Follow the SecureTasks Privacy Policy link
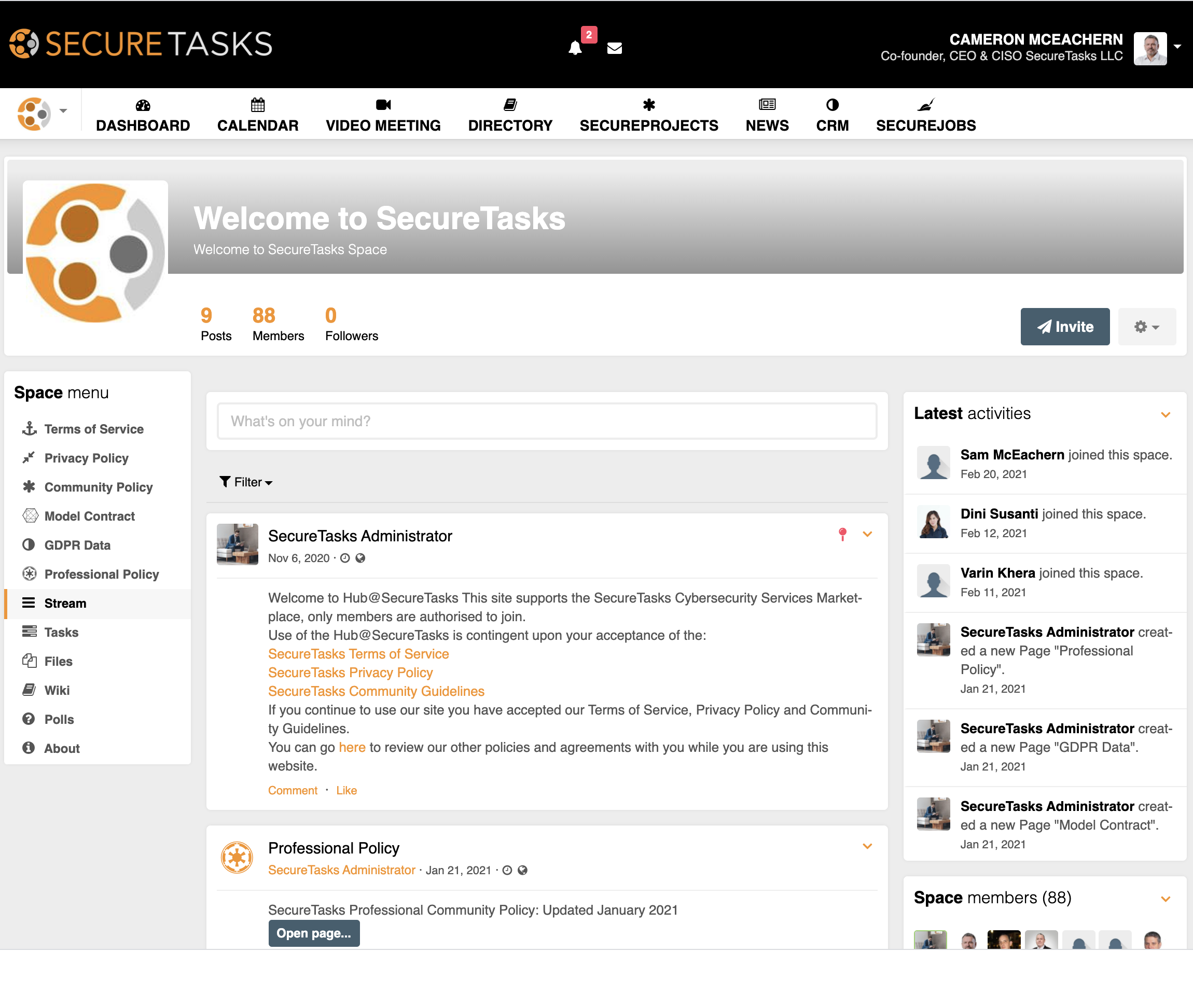Screen dimensions: 1193x1008 tap(350, 673)
